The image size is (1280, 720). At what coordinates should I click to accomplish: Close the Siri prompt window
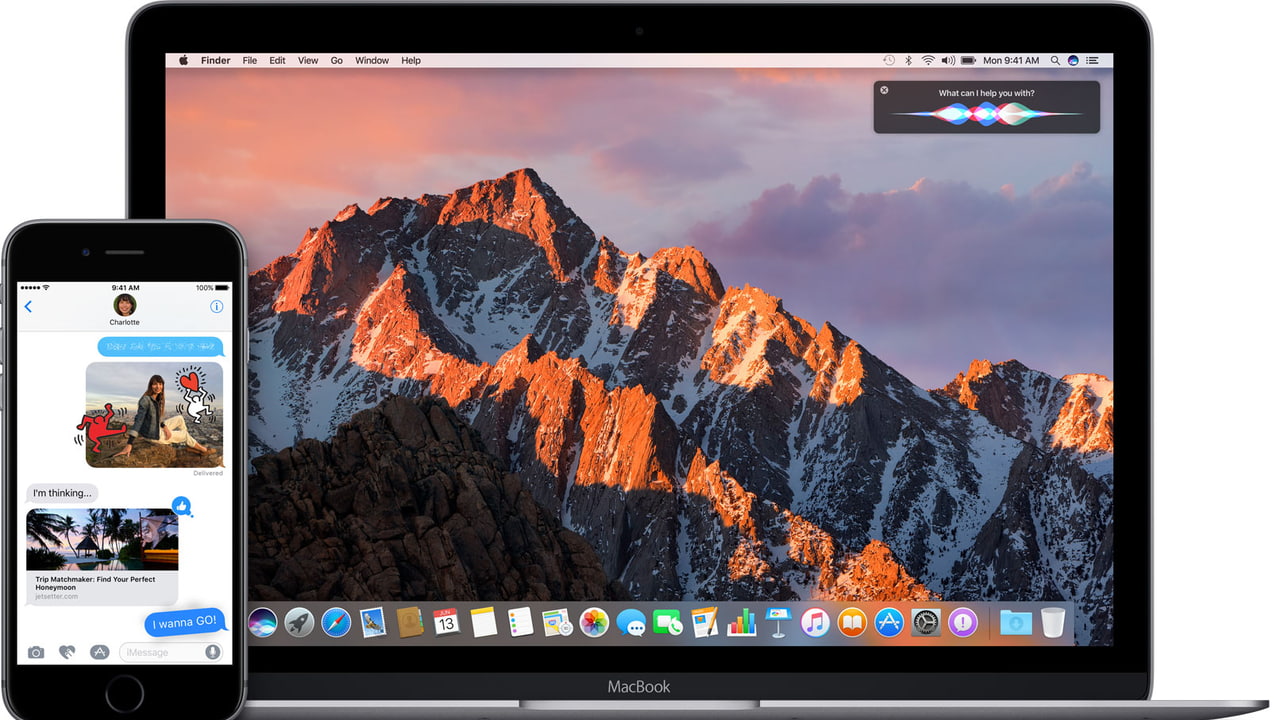[x=884, y=90]
